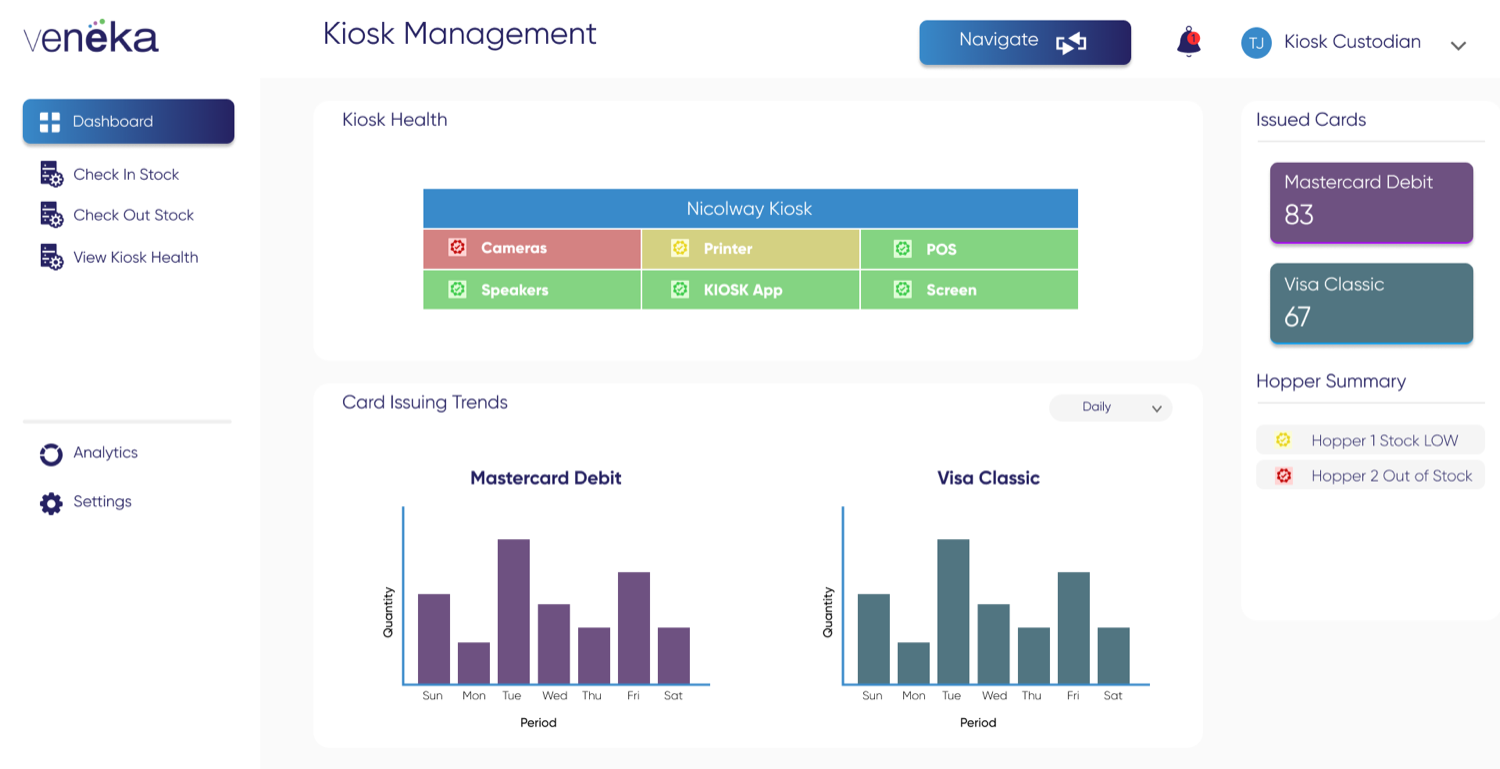The image size is (1500, 769).
Task: Click the Check Out Stock icon
Action: click(51, 215)
